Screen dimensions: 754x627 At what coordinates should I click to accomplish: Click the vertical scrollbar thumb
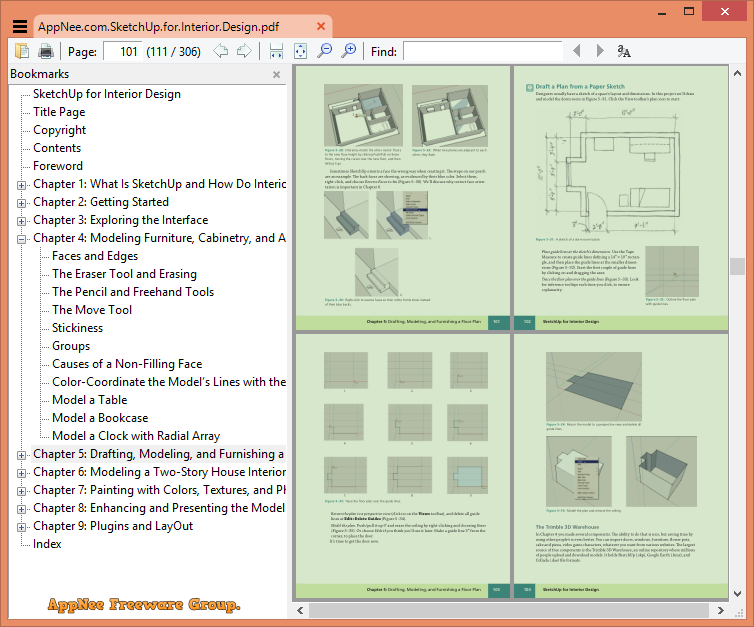coord(737,266)
